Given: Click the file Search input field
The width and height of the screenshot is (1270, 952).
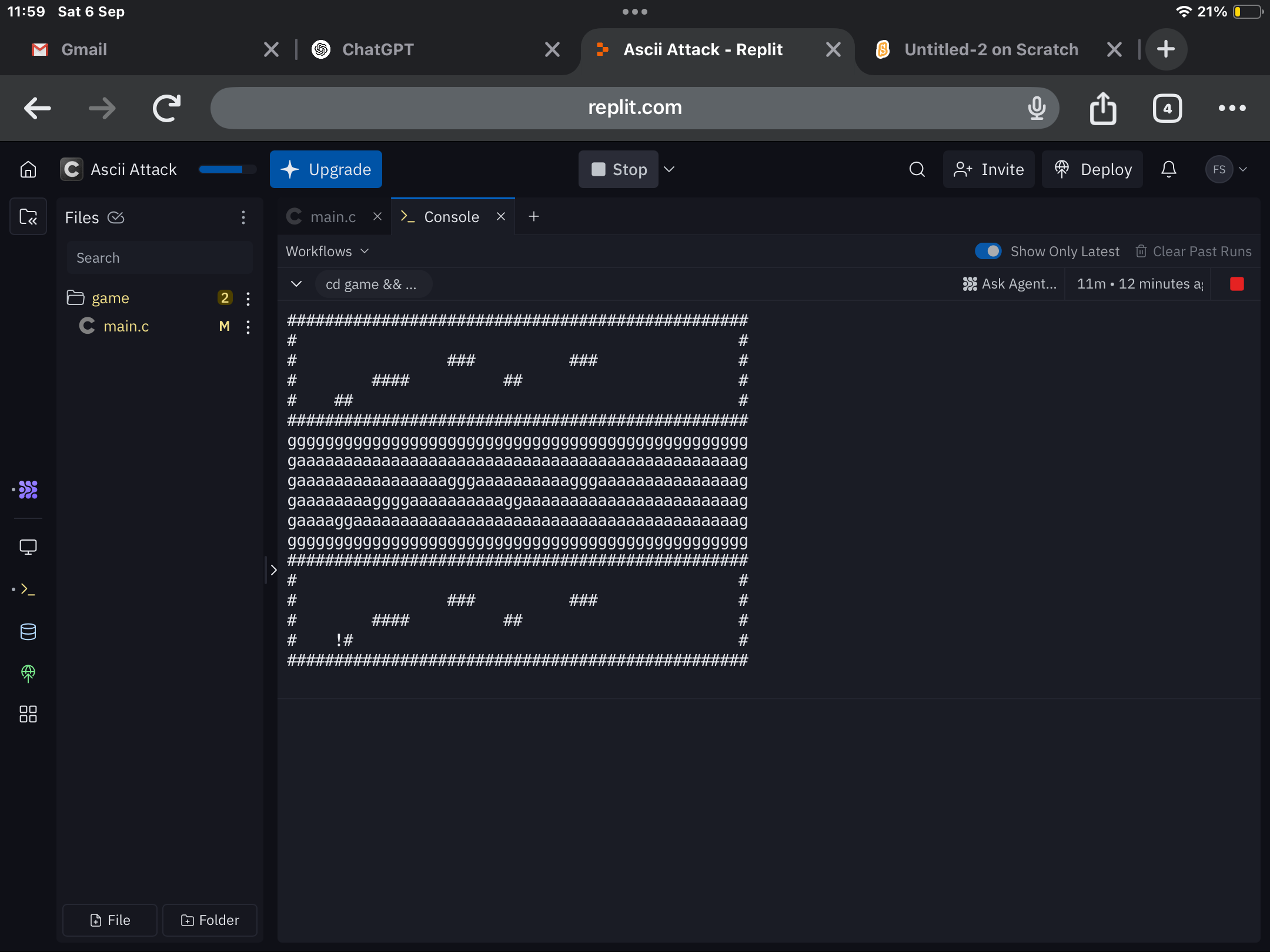Looking at the screenshot, I should (x=159, y=258).
